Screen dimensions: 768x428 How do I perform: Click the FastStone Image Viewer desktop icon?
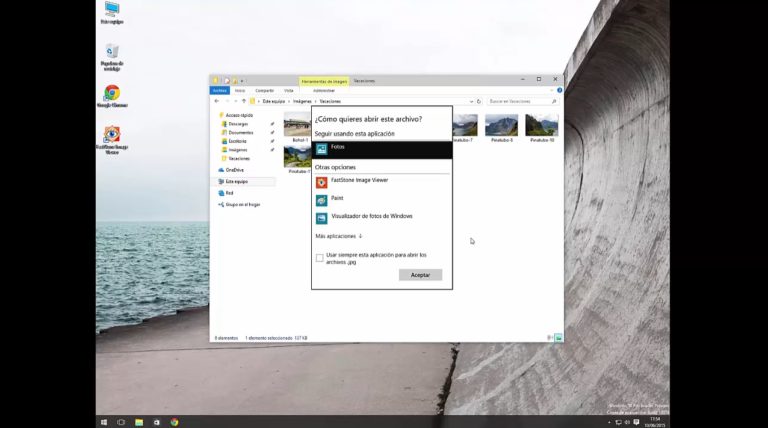pos(112,138)
